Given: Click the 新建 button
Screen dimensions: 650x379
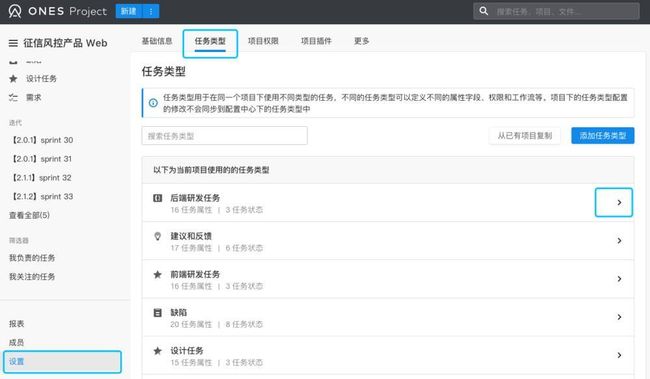Looking at the screenshot, I should [129, 11].
